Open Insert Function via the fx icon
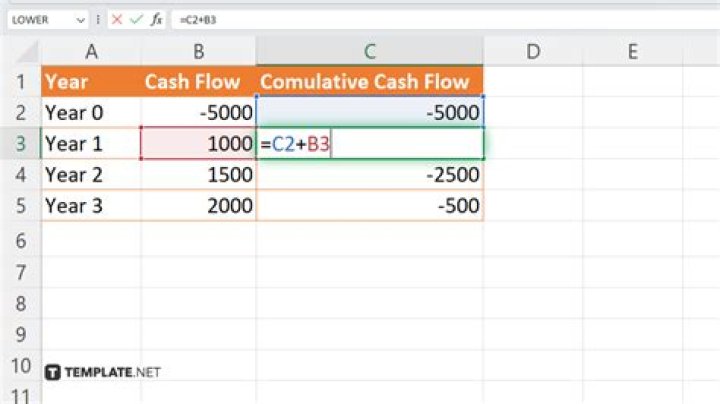This screenshot has height=404, width=720. 158,20
